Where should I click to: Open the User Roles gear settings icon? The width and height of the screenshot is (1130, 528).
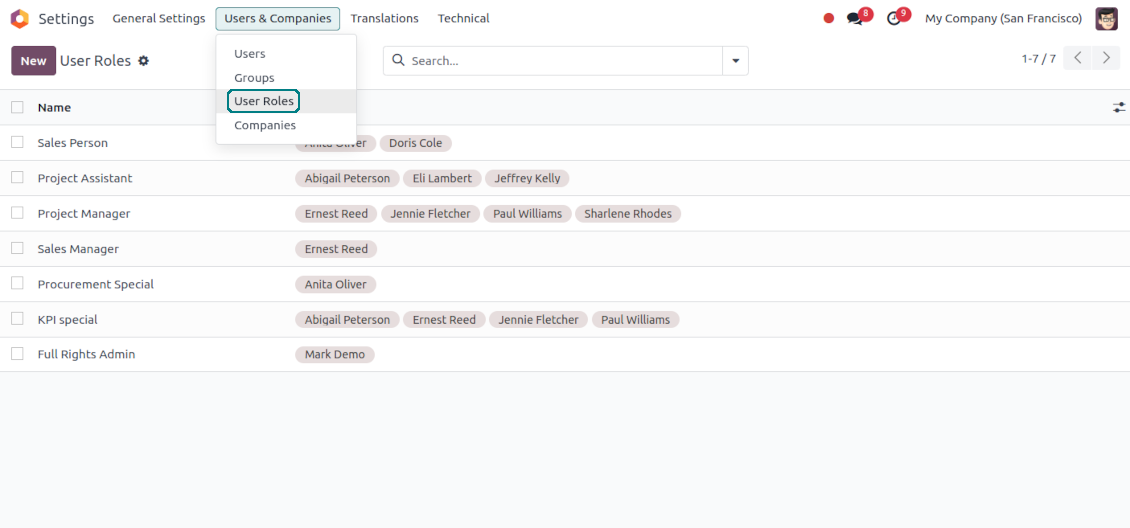143,61
